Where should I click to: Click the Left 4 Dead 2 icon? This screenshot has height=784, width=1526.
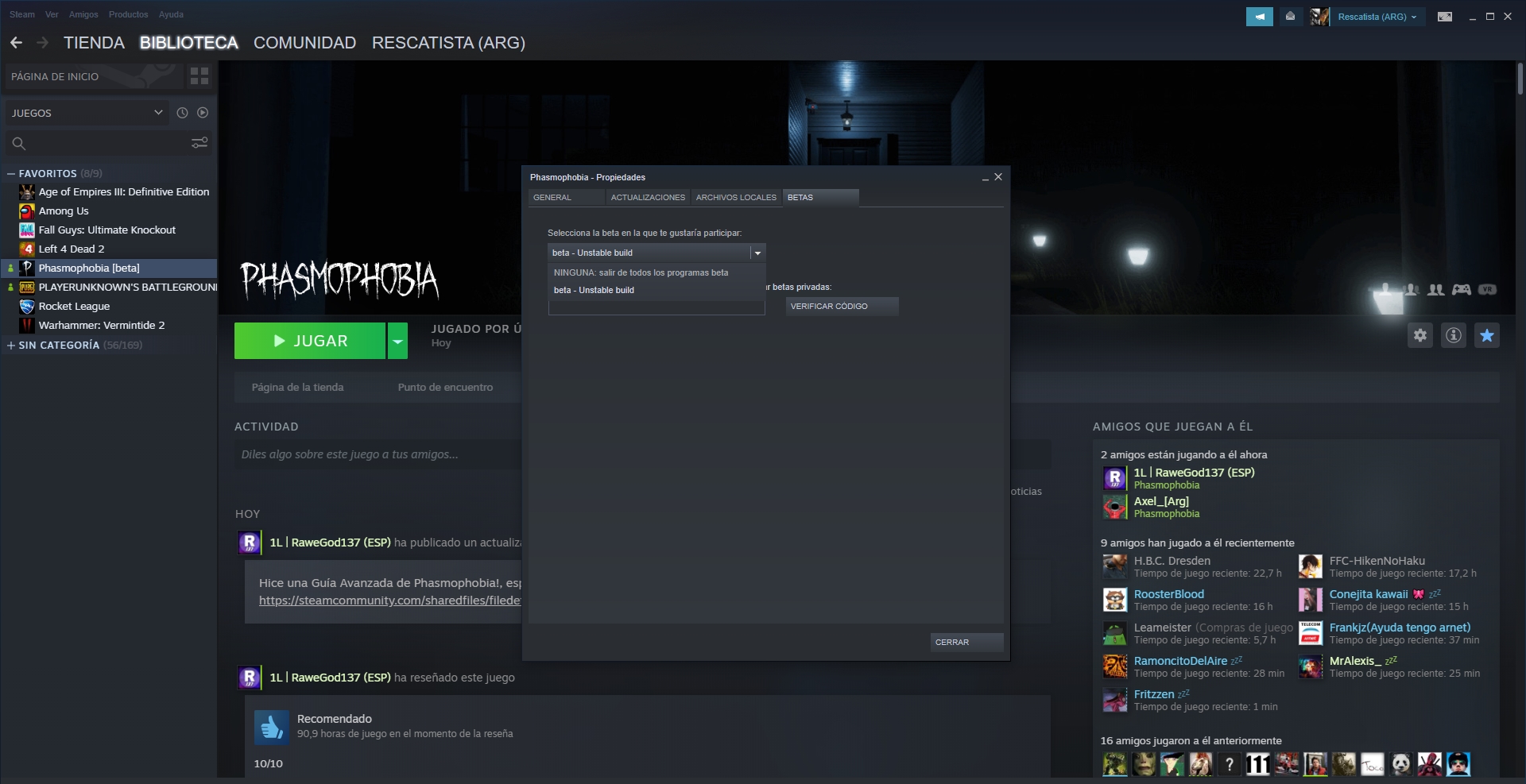(x=27, y=249)
